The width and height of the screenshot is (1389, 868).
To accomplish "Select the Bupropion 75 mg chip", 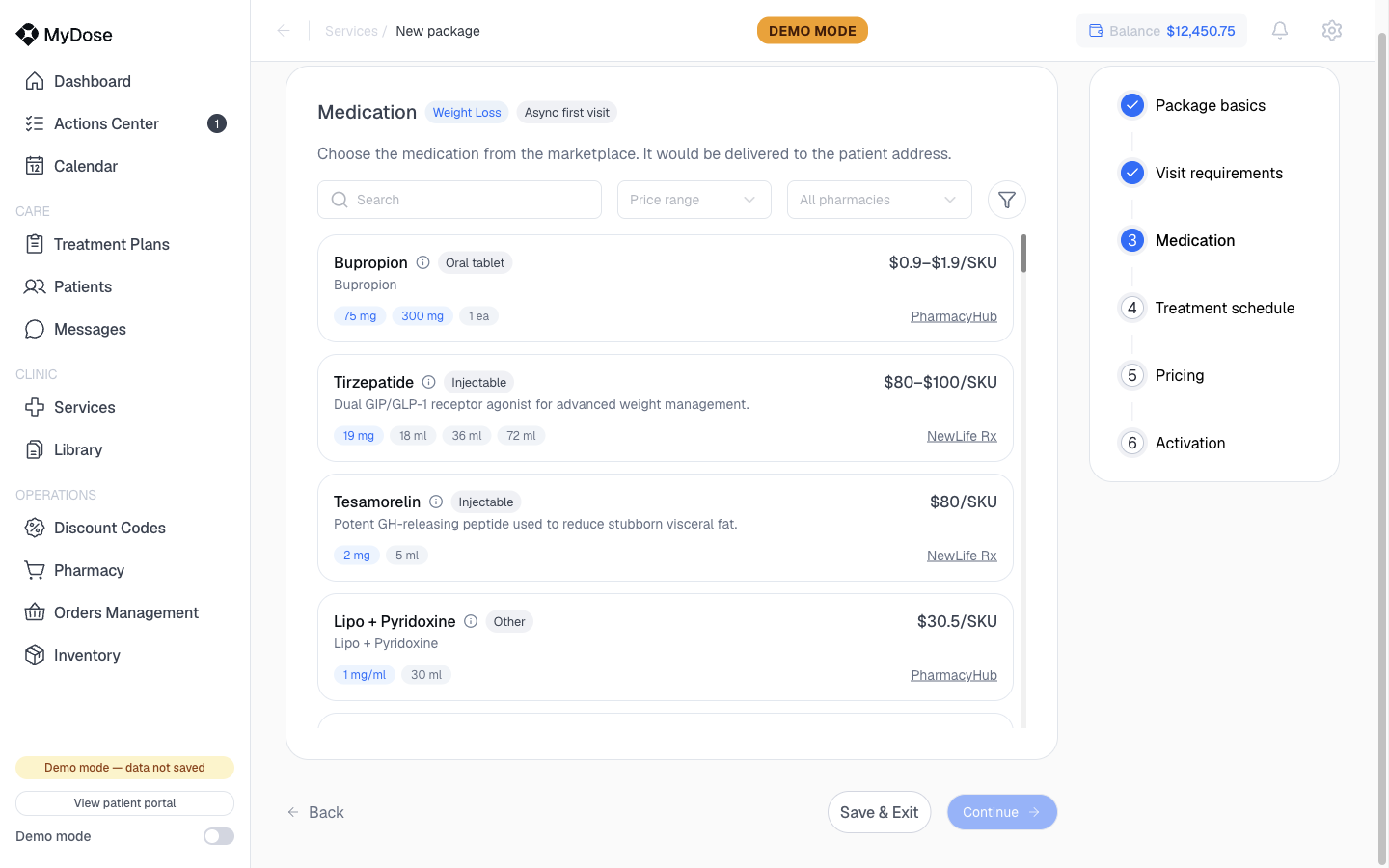I will [360, 316].
